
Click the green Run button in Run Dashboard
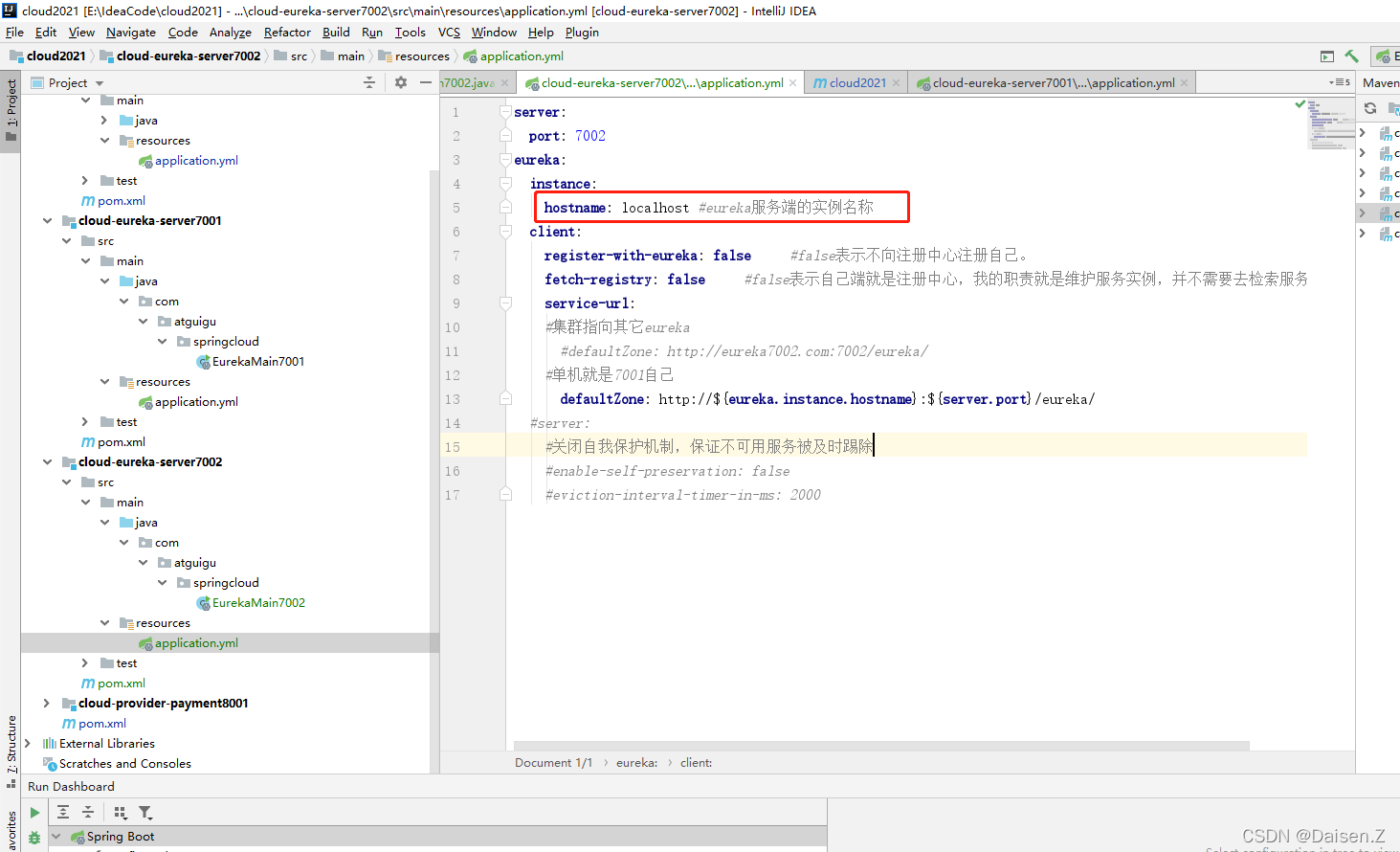34,813
